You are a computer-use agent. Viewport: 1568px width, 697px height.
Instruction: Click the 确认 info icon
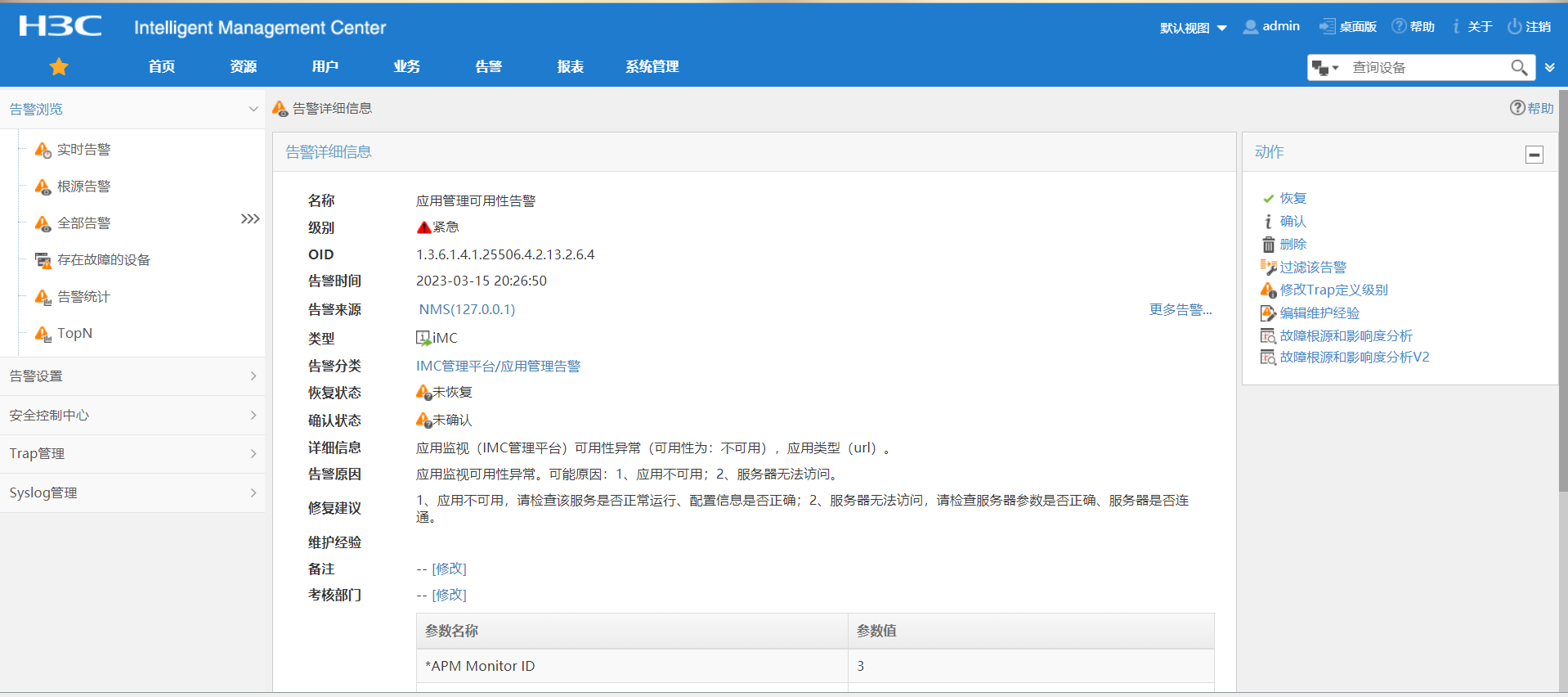(1268, 222)
